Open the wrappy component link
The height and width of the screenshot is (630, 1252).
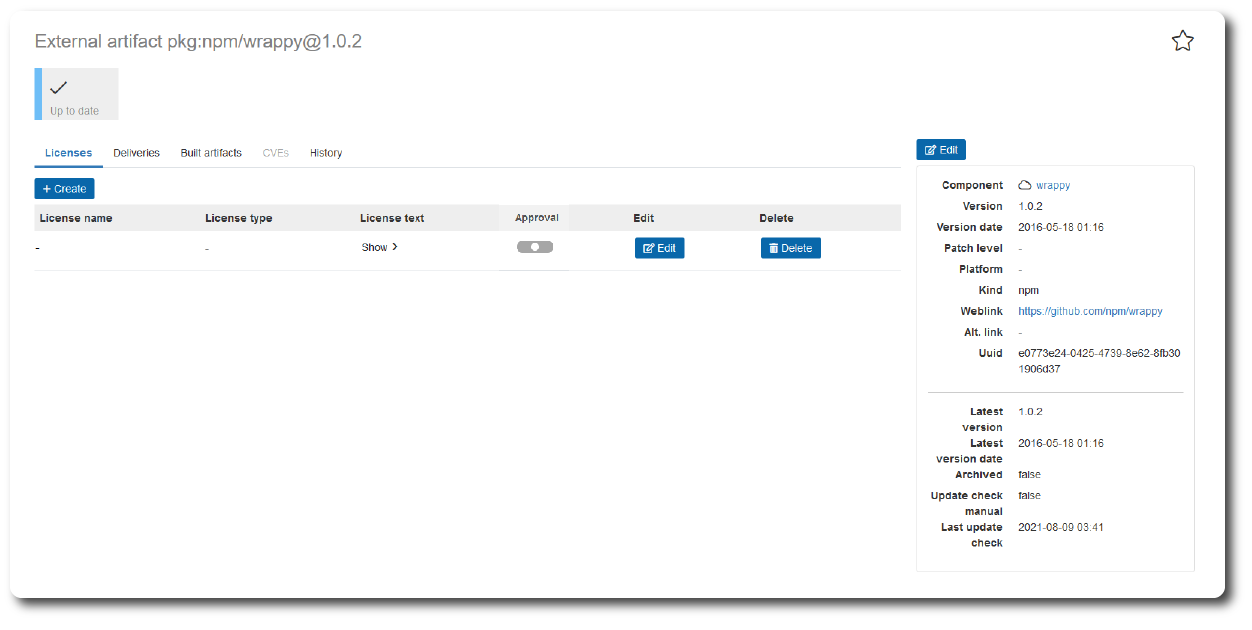(1053, 185)
